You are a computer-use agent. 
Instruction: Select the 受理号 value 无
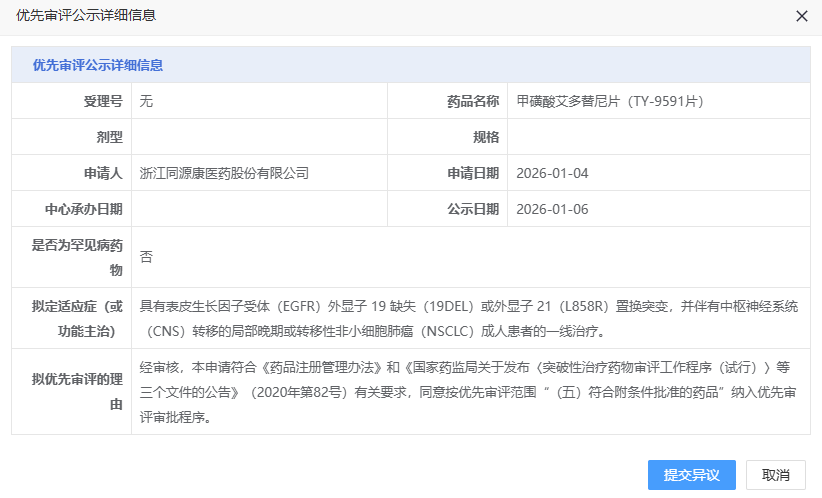tap(147, 101)
